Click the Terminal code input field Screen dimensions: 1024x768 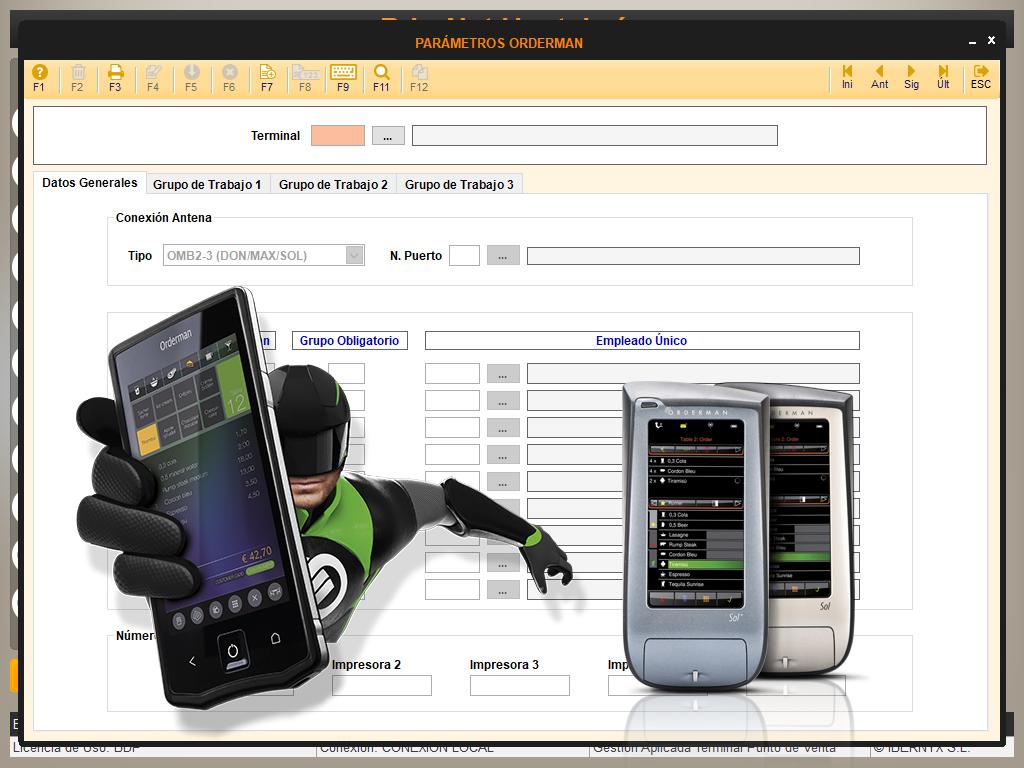pos(338,136)
